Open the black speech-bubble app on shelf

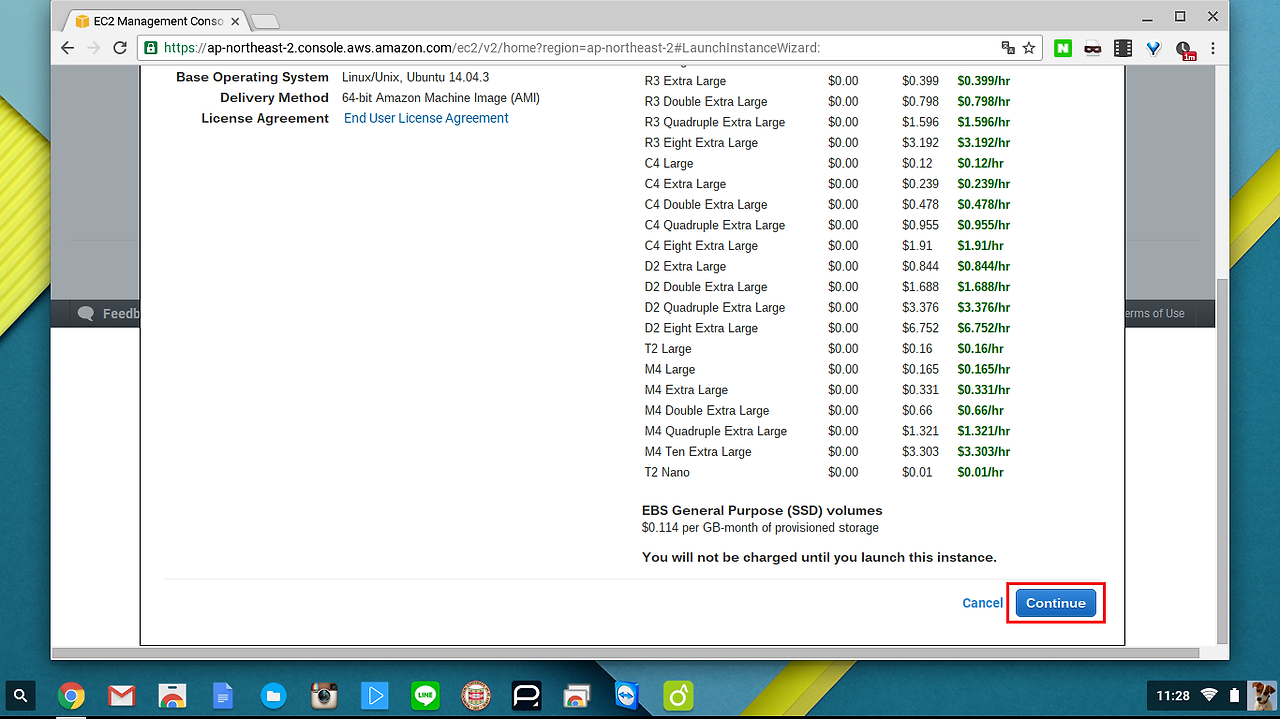point(526,695)
